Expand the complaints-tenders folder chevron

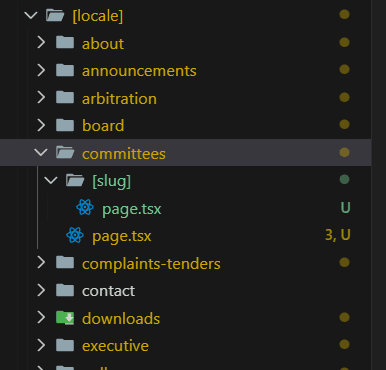point(41,263)
